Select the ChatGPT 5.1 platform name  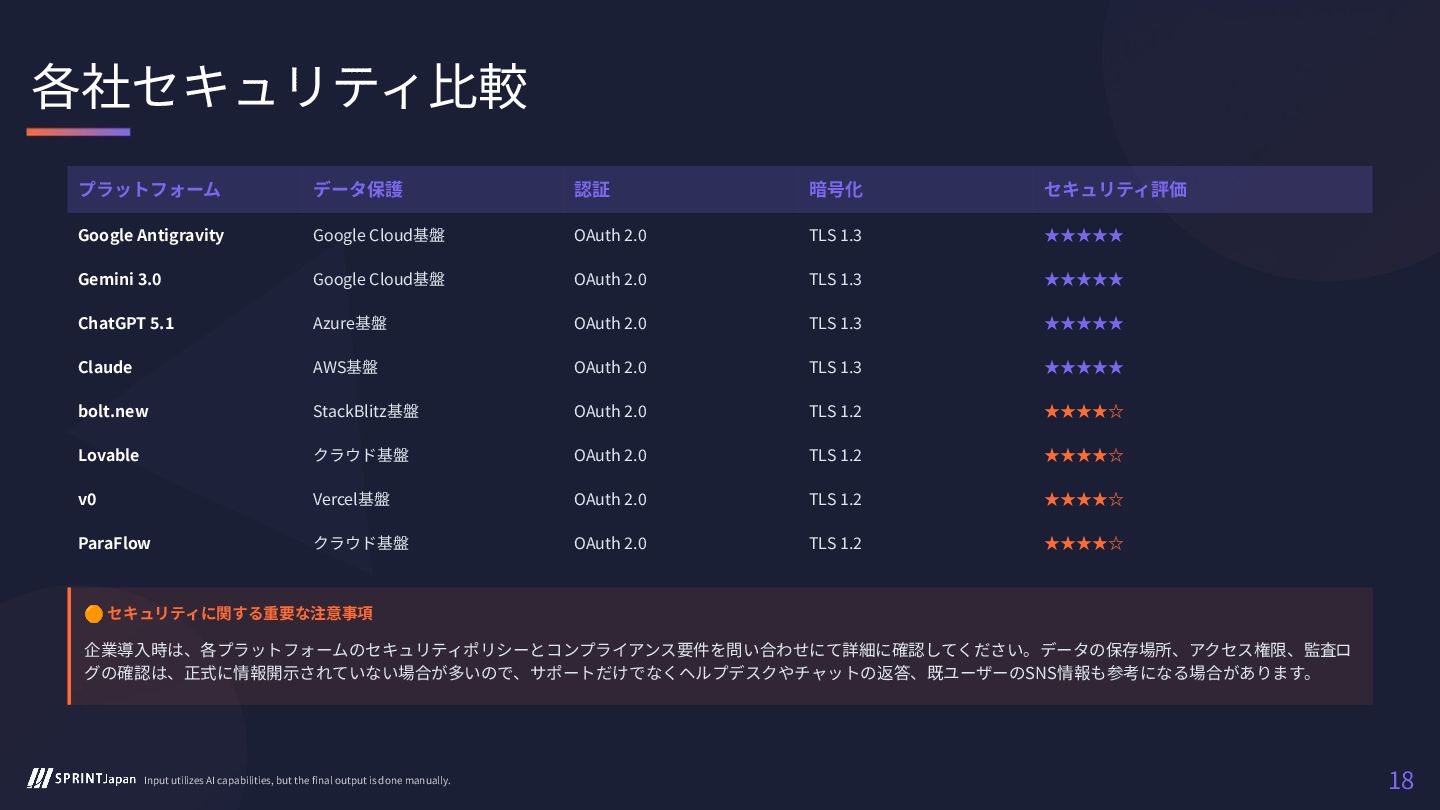coord(126,323)
